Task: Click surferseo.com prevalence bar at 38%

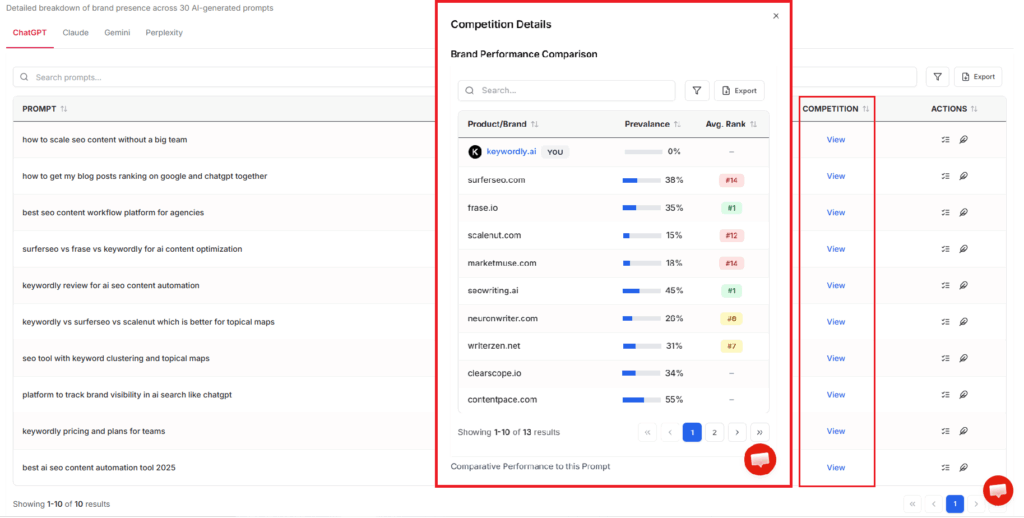Action: [641, 180]
